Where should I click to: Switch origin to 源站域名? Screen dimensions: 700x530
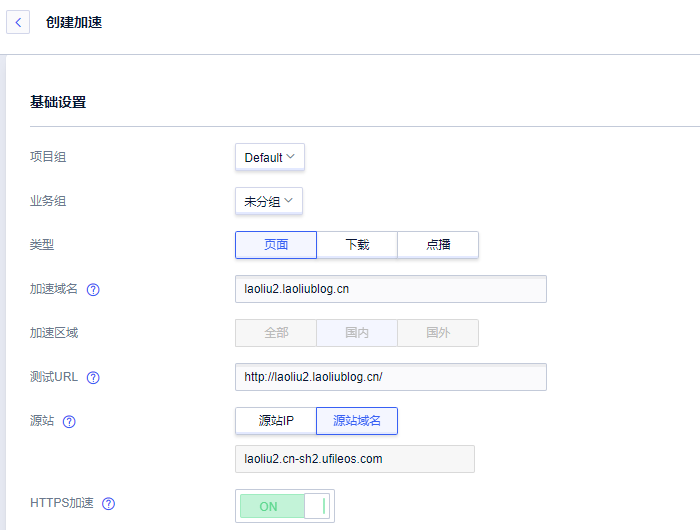(357, 421)
